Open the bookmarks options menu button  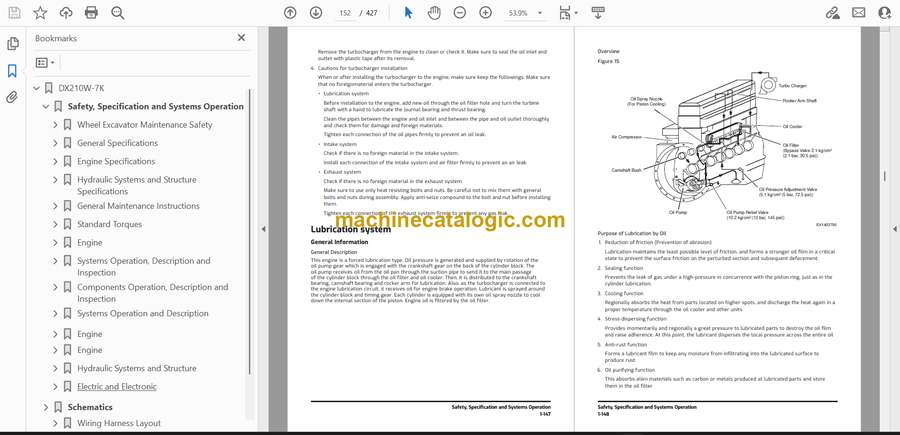[x=45, y=63]
